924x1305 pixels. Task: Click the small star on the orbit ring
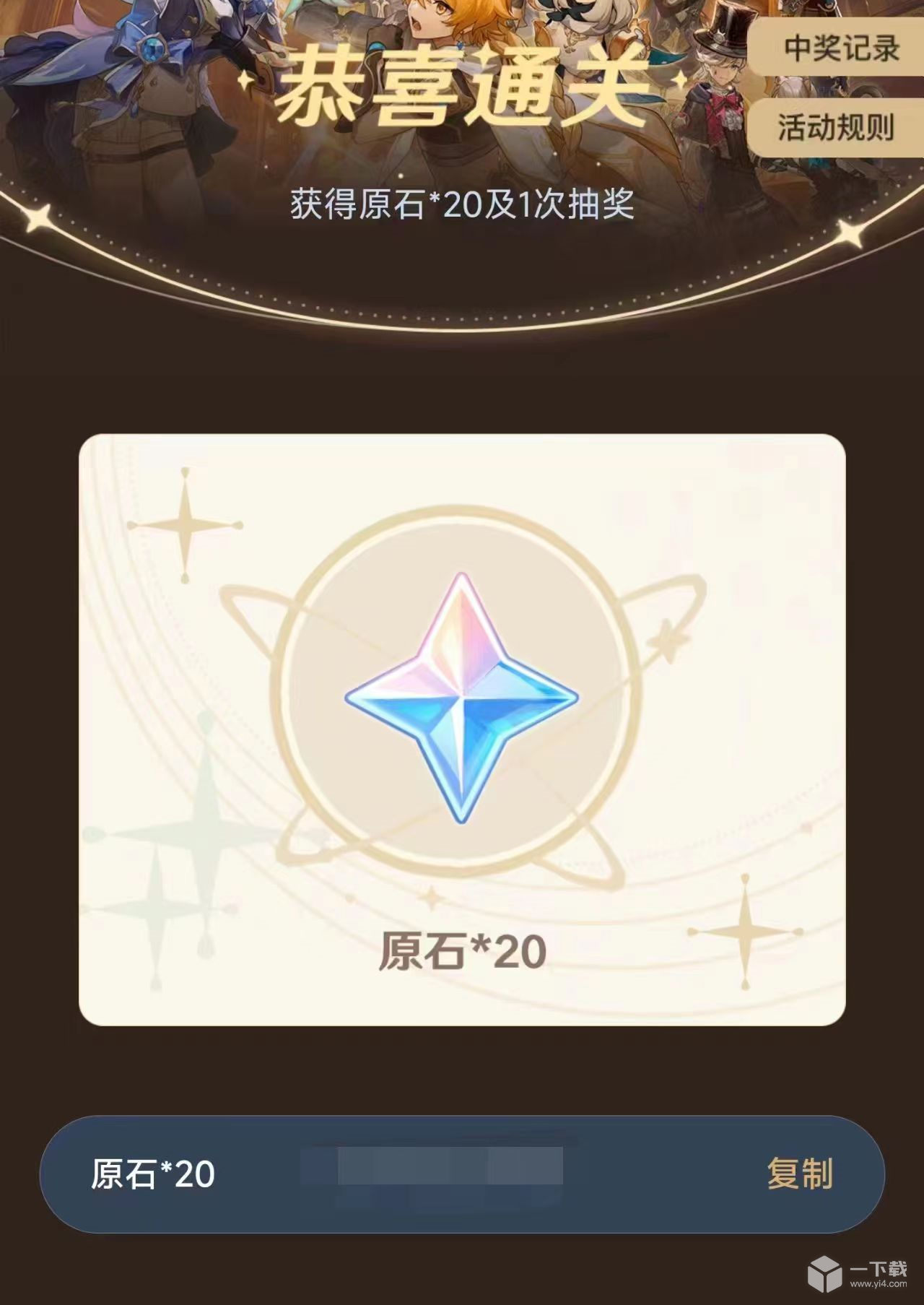[666, 639]
